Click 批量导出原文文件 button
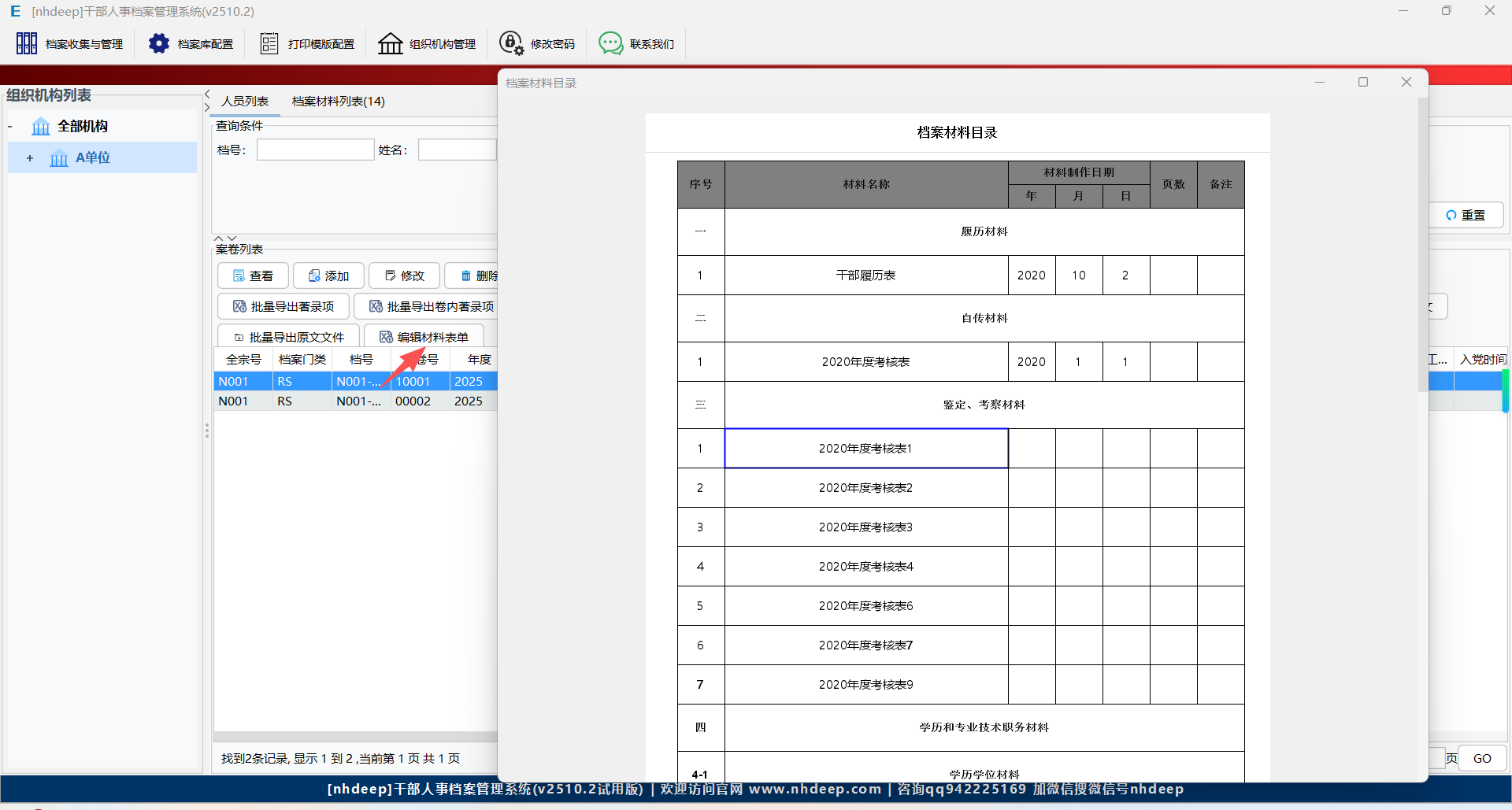Image resolution: width=1512 pixels, height=810 pixels. [x=288, y=337]
